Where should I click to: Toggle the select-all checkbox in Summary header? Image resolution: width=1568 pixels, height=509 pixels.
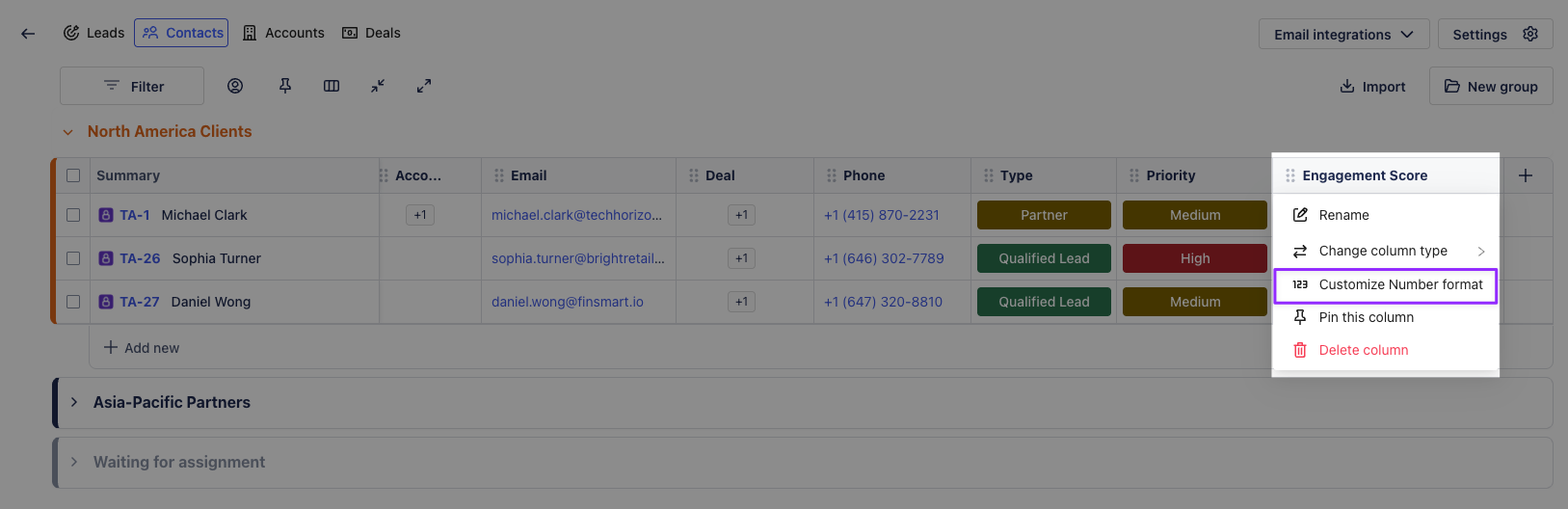pyautogui.click(x=73, y=175)
